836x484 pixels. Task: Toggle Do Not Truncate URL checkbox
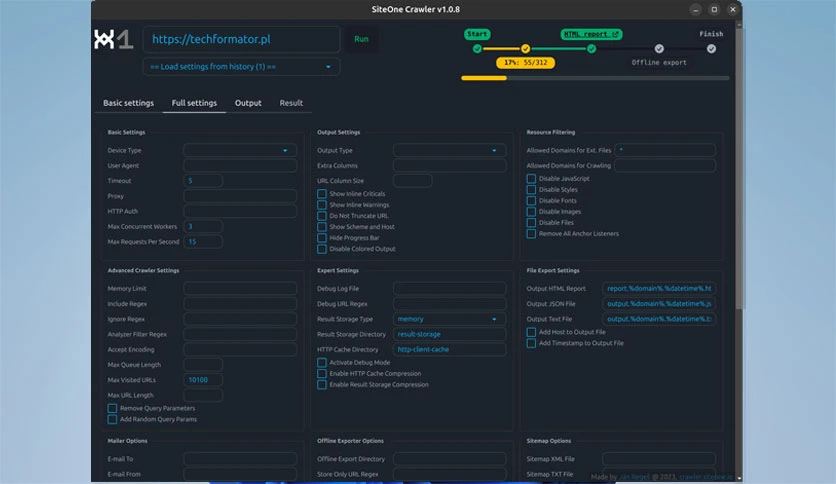pyautogui.click(x=321, y=216)
